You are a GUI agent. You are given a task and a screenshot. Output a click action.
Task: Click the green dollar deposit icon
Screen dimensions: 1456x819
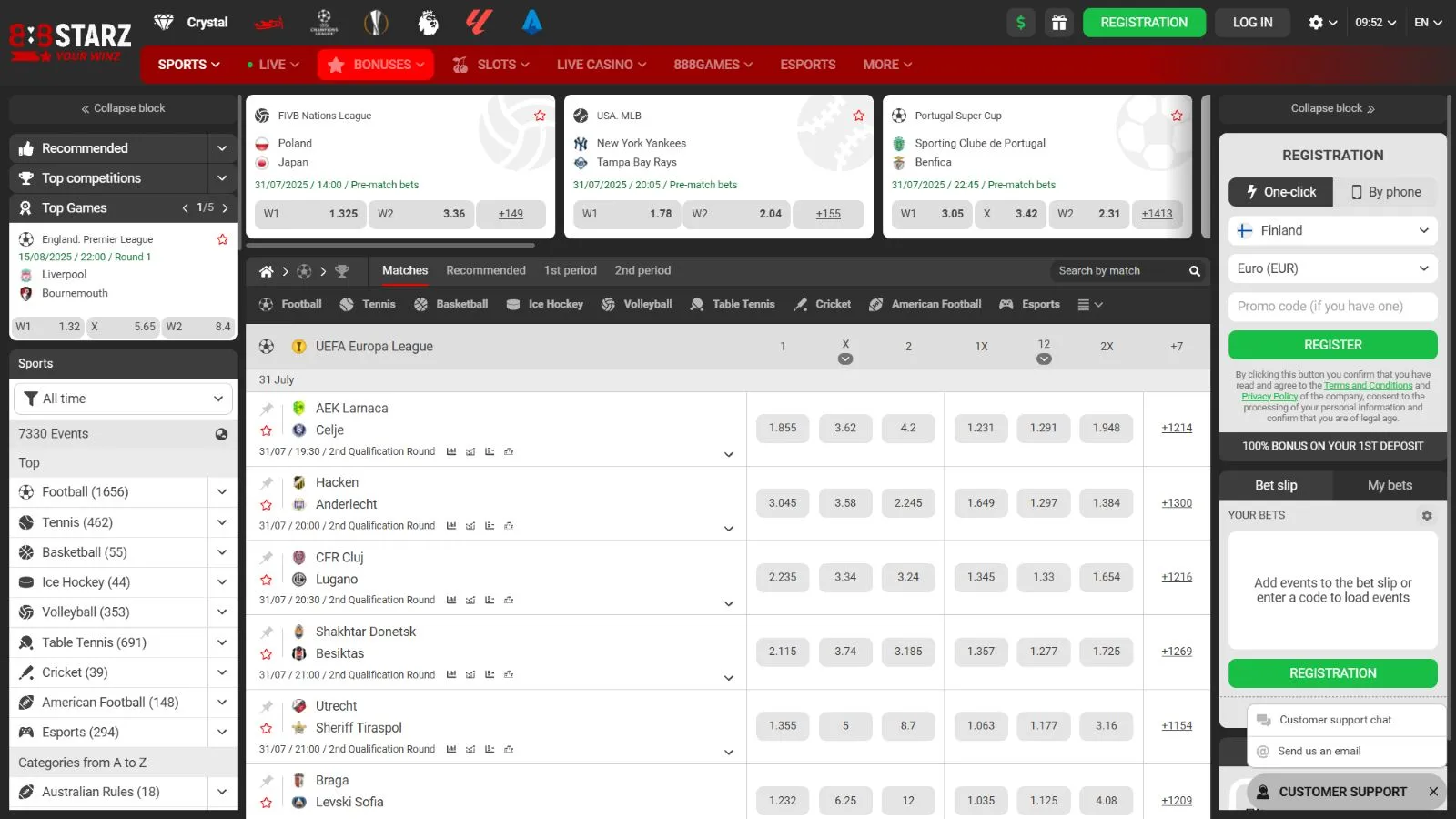(1021, 23)
